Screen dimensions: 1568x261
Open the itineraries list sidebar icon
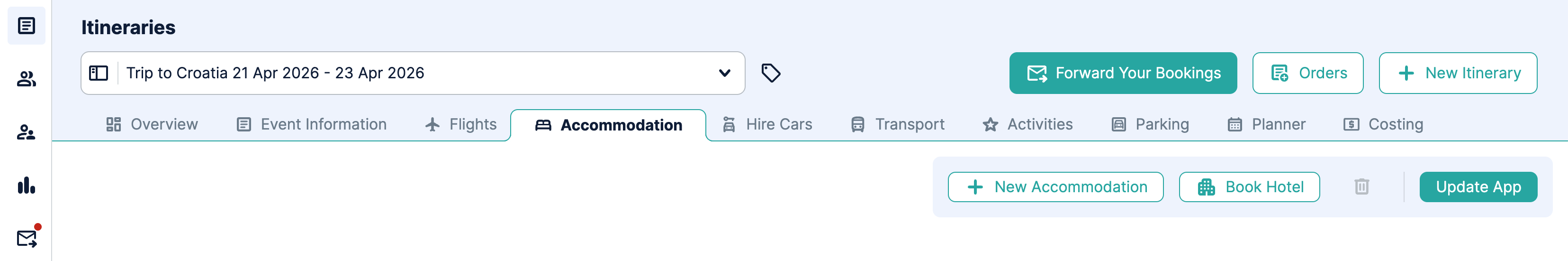click(x=26, y=26)
